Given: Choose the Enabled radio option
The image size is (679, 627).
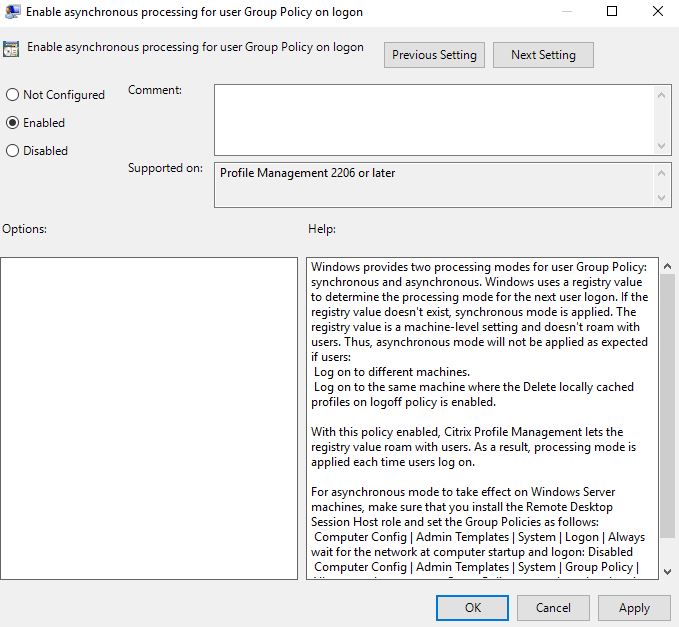Looking at the screenshot, I should [13, 123].
